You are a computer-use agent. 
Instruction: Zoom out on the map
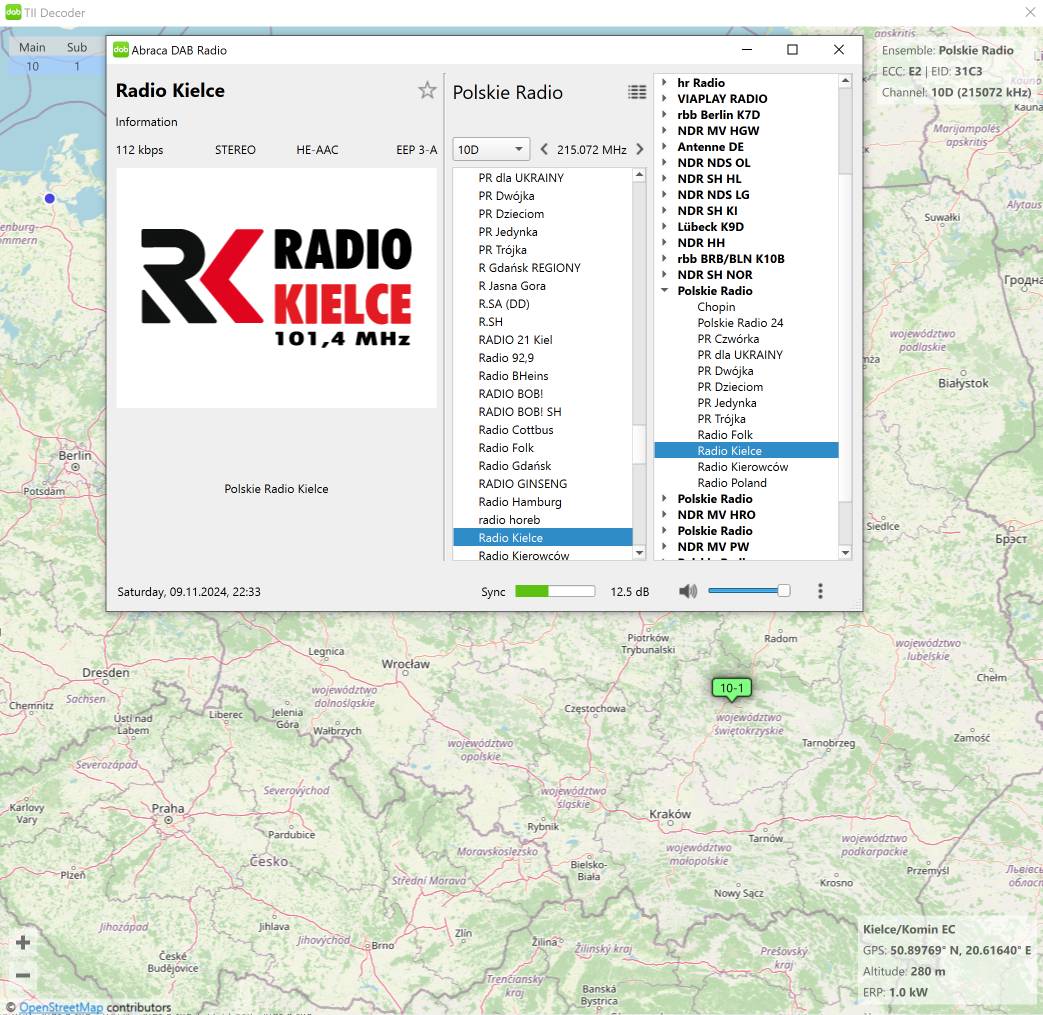click(x=23, y=975)
